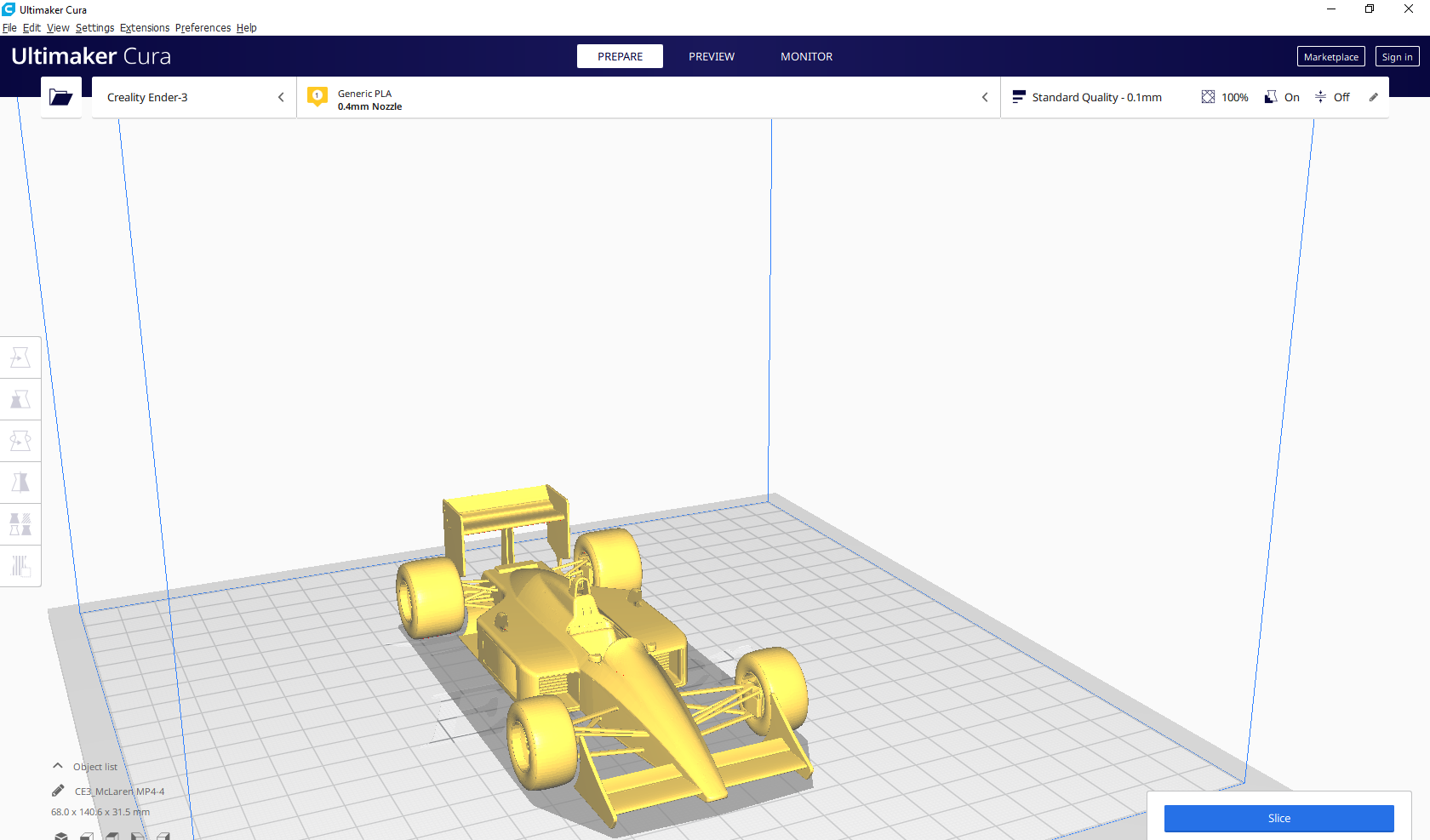The height and width of the screenshot is (840, 1430).
Task: Click the support structure icon
Action: 1271,97
